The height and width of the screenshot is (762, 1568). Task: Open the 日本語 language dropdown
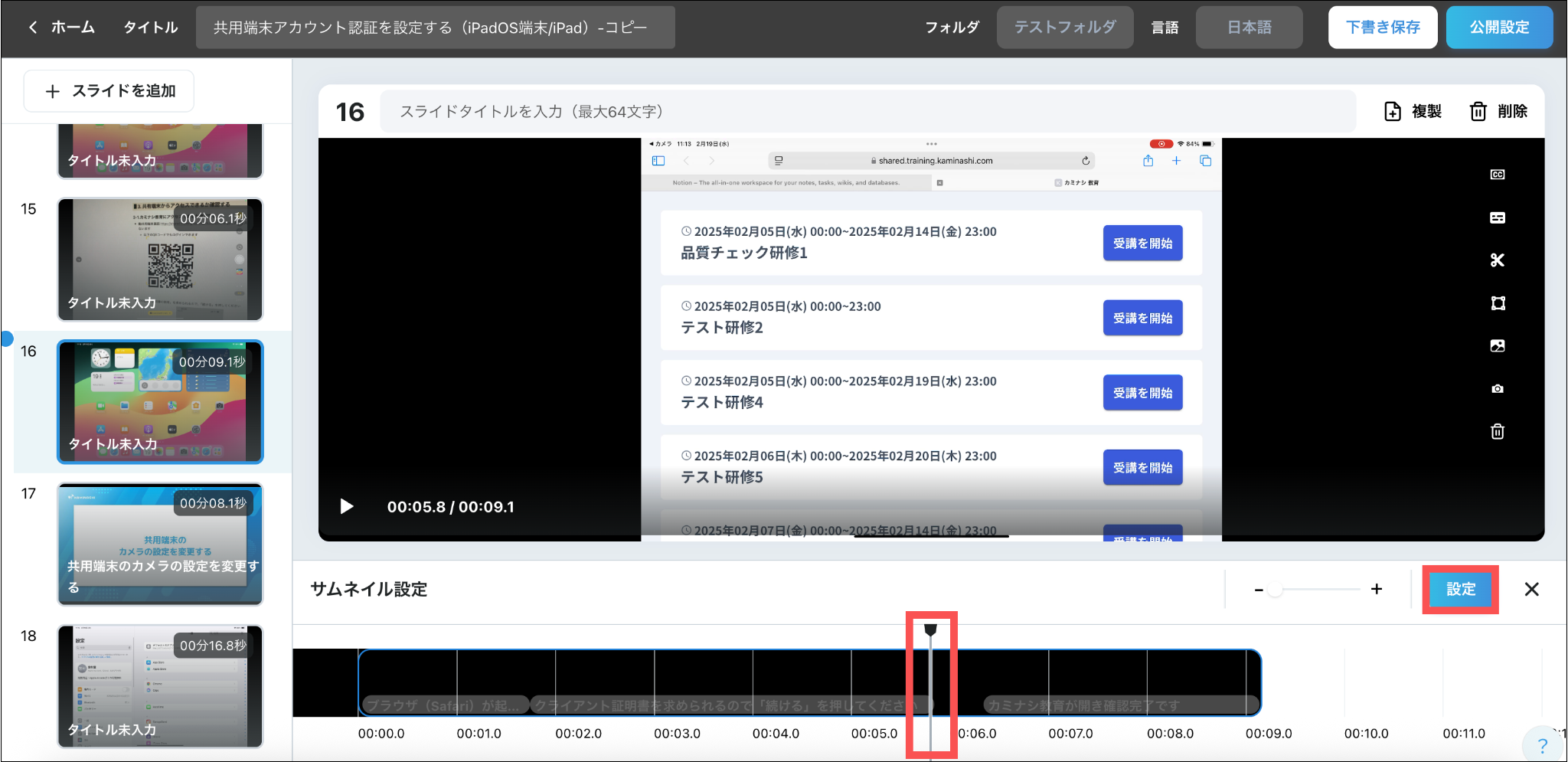(1249, 28)
